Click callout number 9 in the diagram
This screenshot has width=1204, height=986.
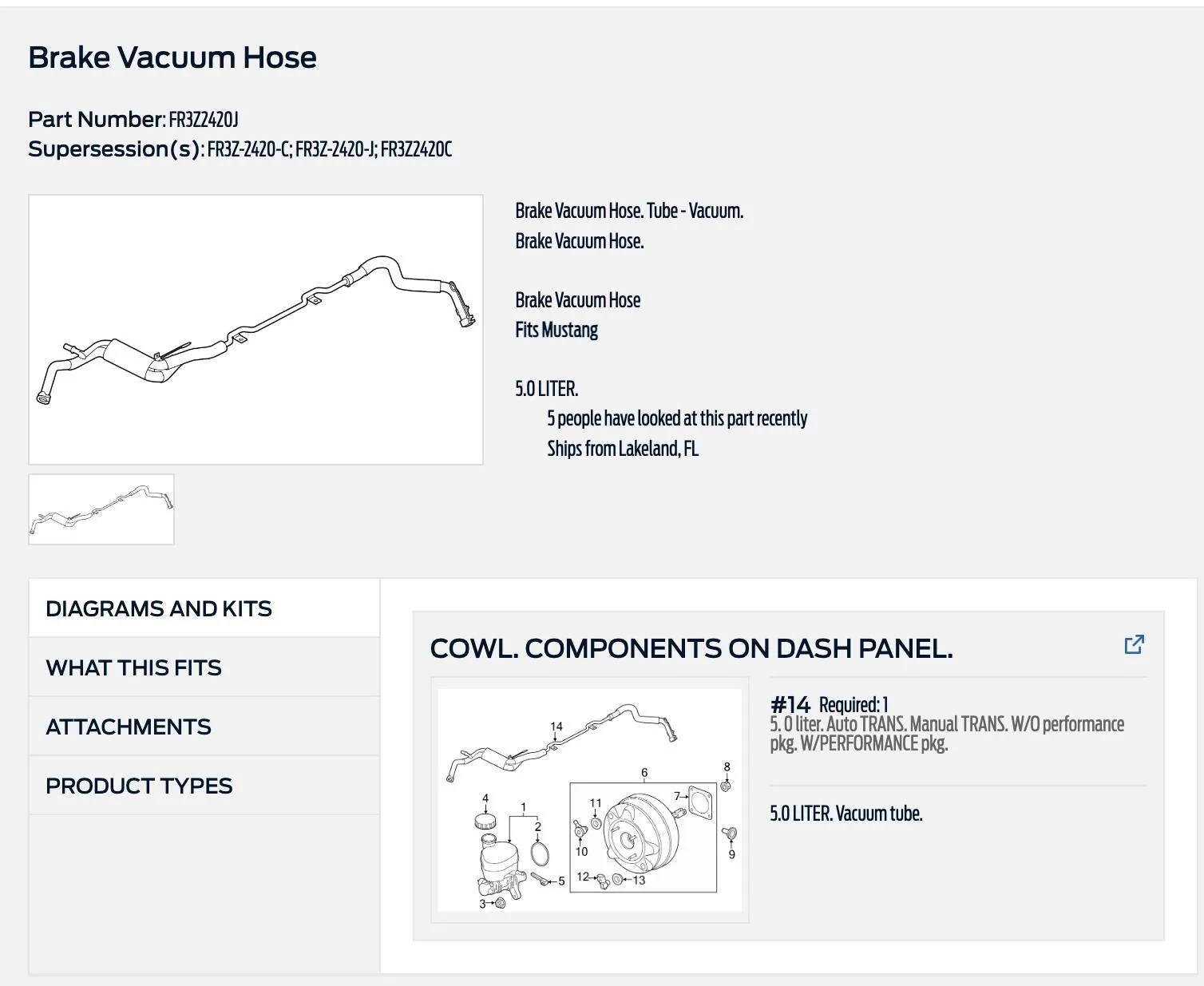pyautogui.click(x=731, y=854)
